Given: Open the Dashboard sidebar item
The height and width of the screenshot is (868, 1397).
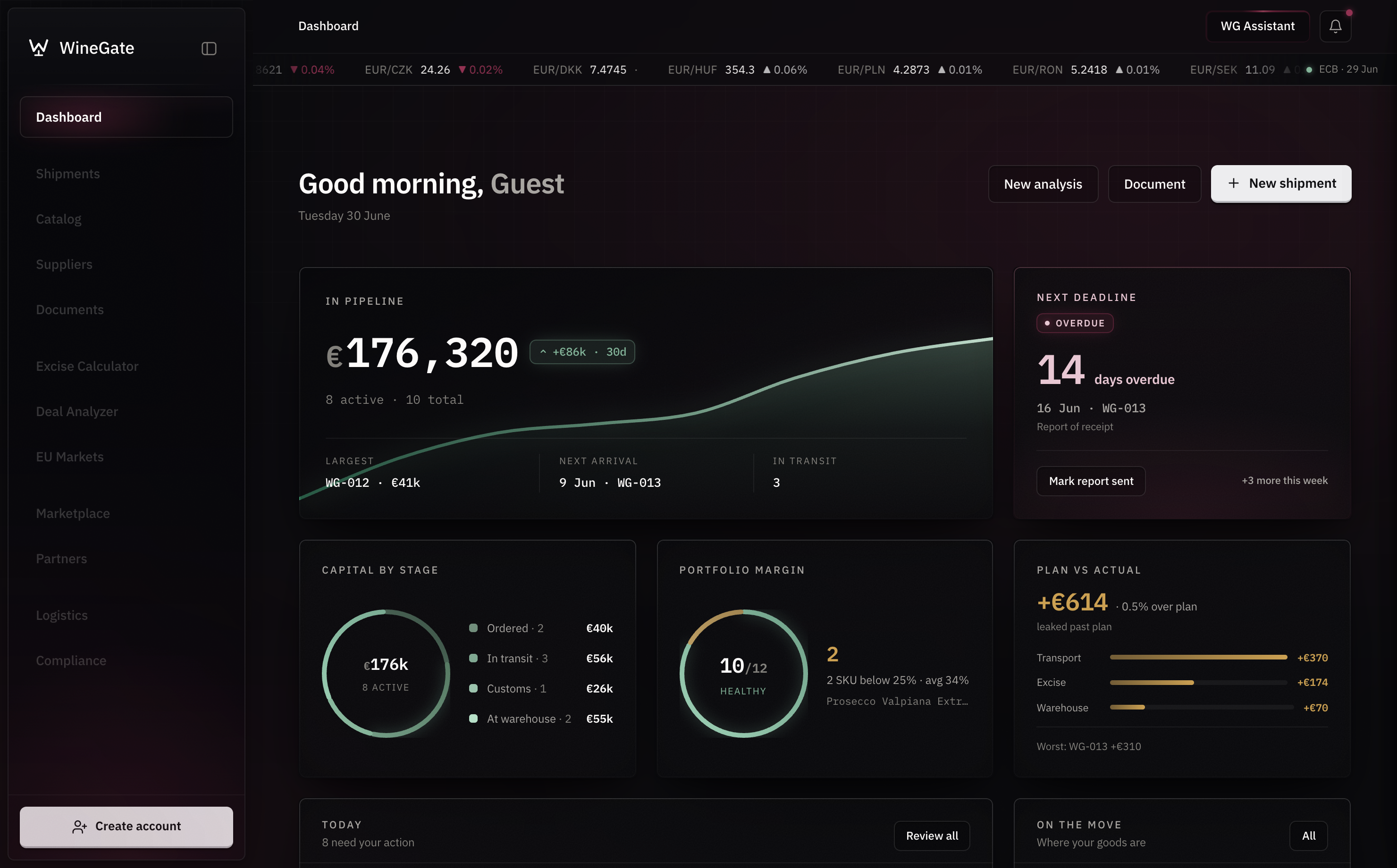Looking at the screenshot, I should (126, 117).
